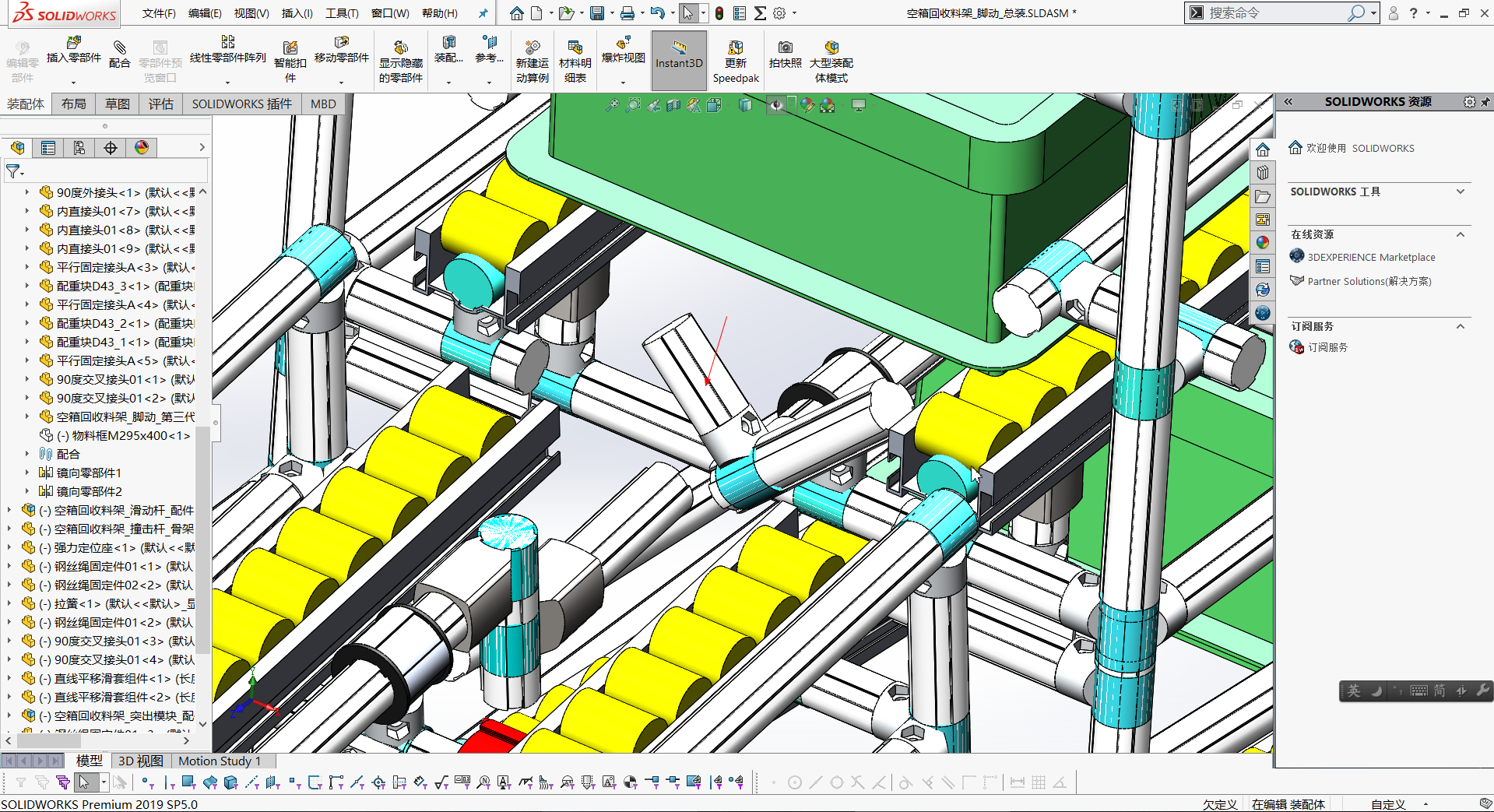Expand the 配合 mates folder in the tree
This screenshot has width=1494, height=812.
27,454
